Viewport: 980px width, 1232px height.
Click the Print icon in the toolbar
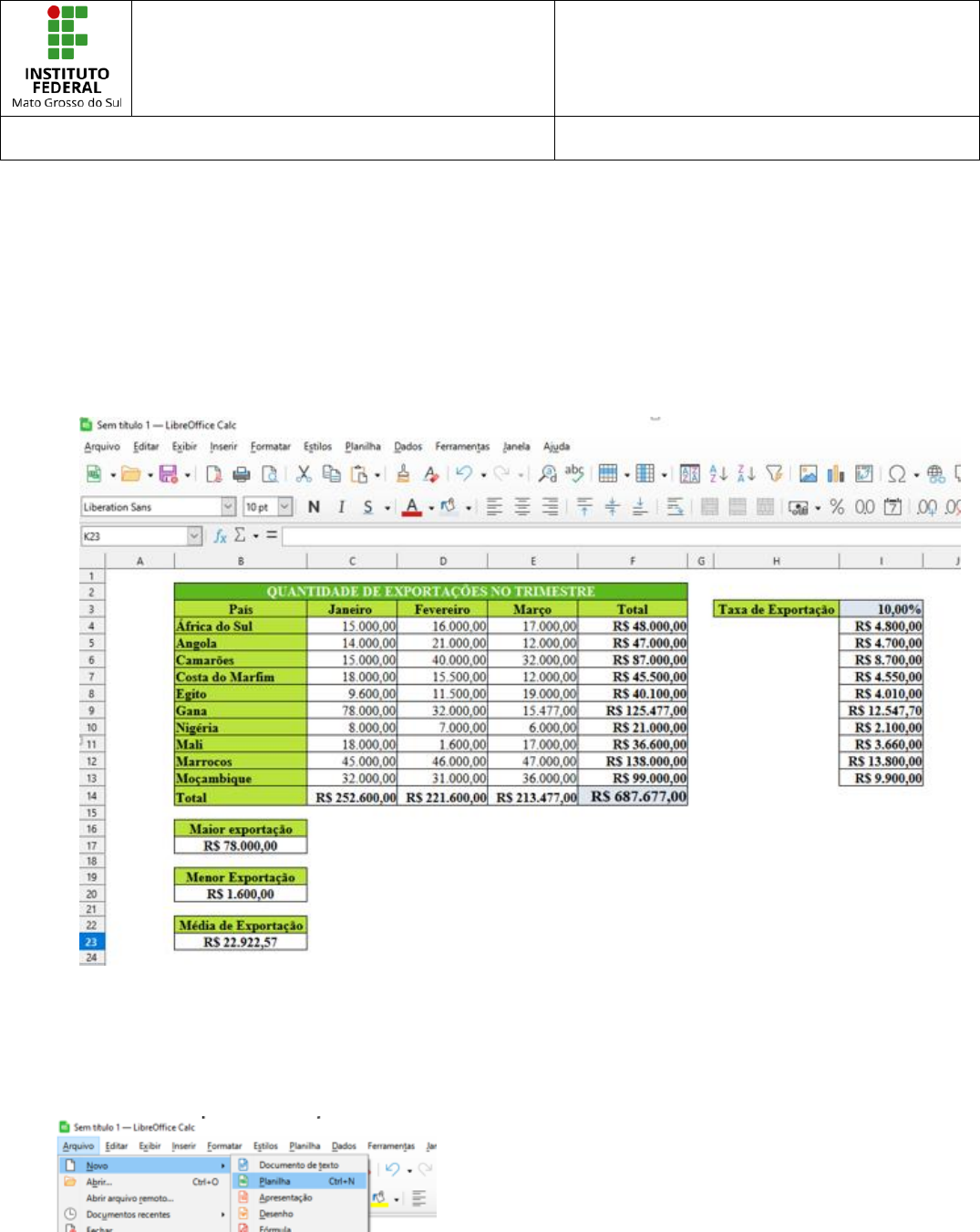(242, 474)
